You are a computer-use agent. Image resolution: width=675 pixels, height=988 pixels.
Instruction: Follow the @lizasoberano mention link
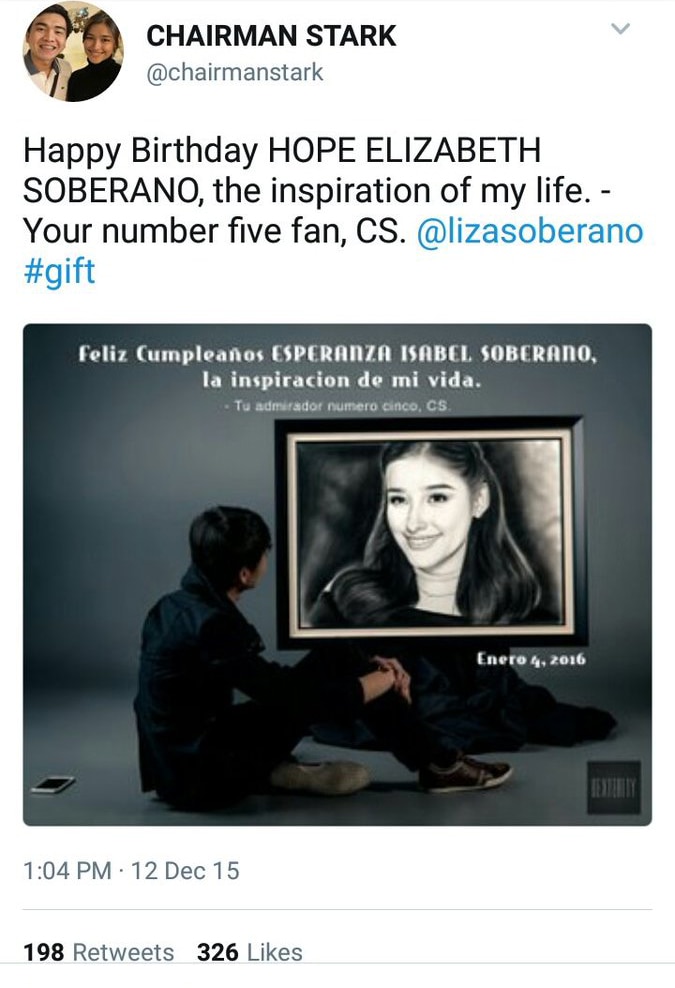pos(530,231)
